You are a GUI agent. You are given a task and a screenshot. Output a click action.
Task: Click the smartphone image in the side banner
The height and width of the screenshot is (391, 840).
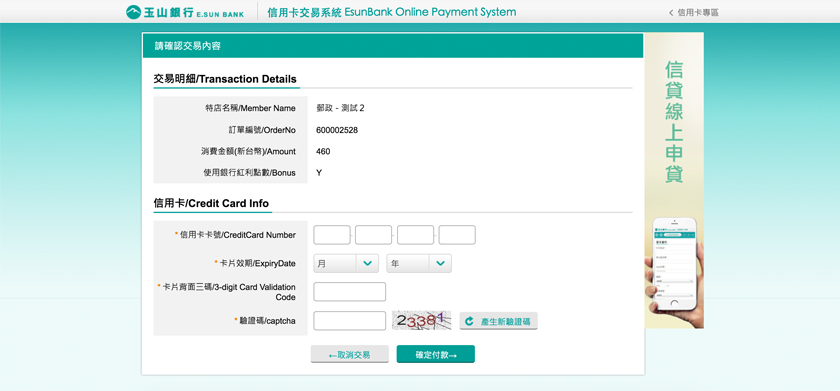click(x=674, y=264)
